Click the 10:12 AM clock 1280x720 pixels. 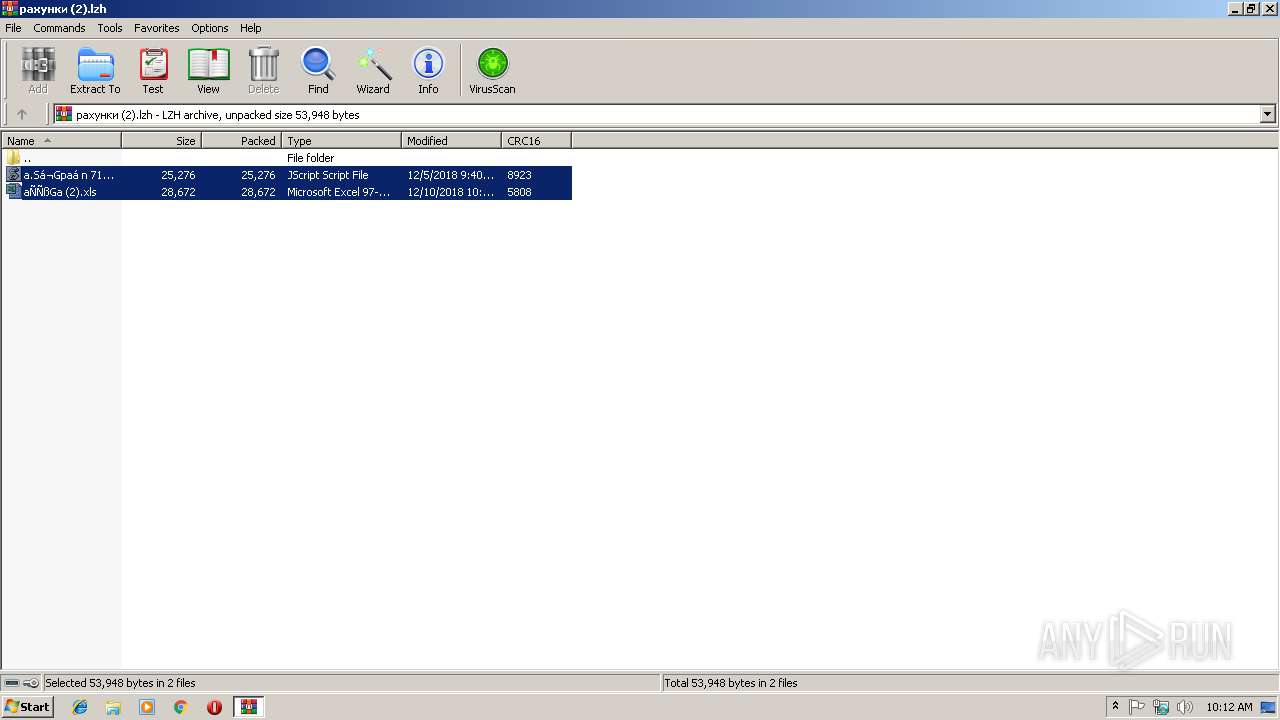point(1229,707)
